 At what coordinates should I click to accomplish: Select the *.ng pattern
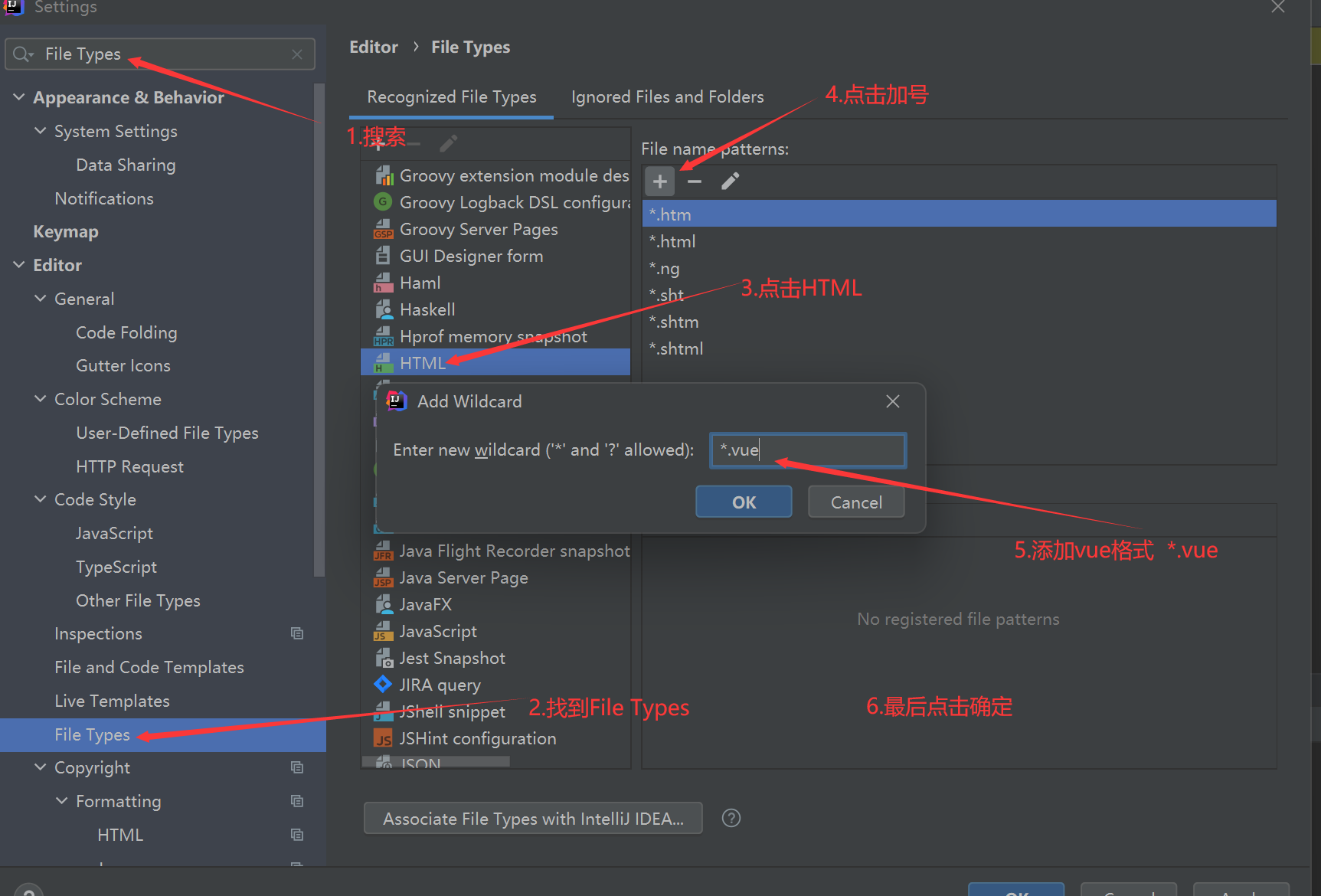[959, 268]
